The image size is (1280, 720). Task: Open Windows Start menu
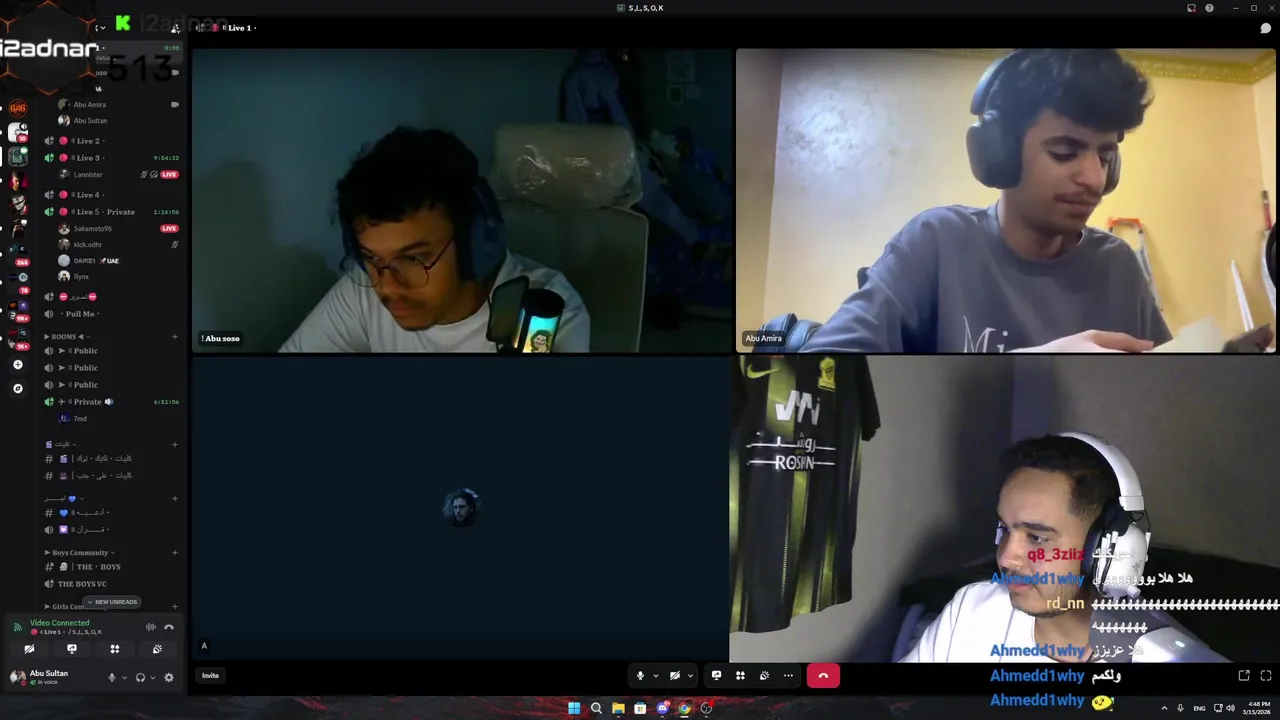[x=574, y=708]
